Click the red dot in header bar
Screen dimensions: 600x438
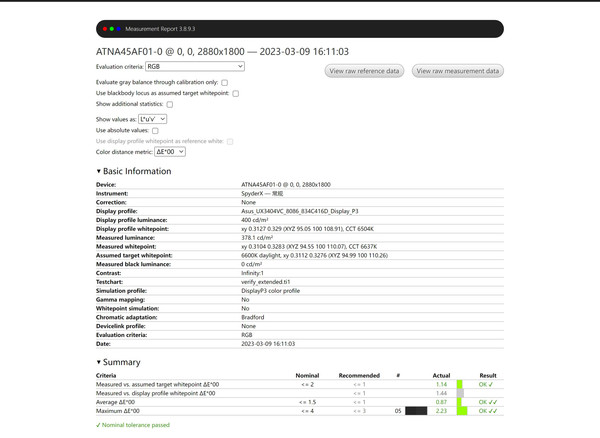[x=105, y=29]
